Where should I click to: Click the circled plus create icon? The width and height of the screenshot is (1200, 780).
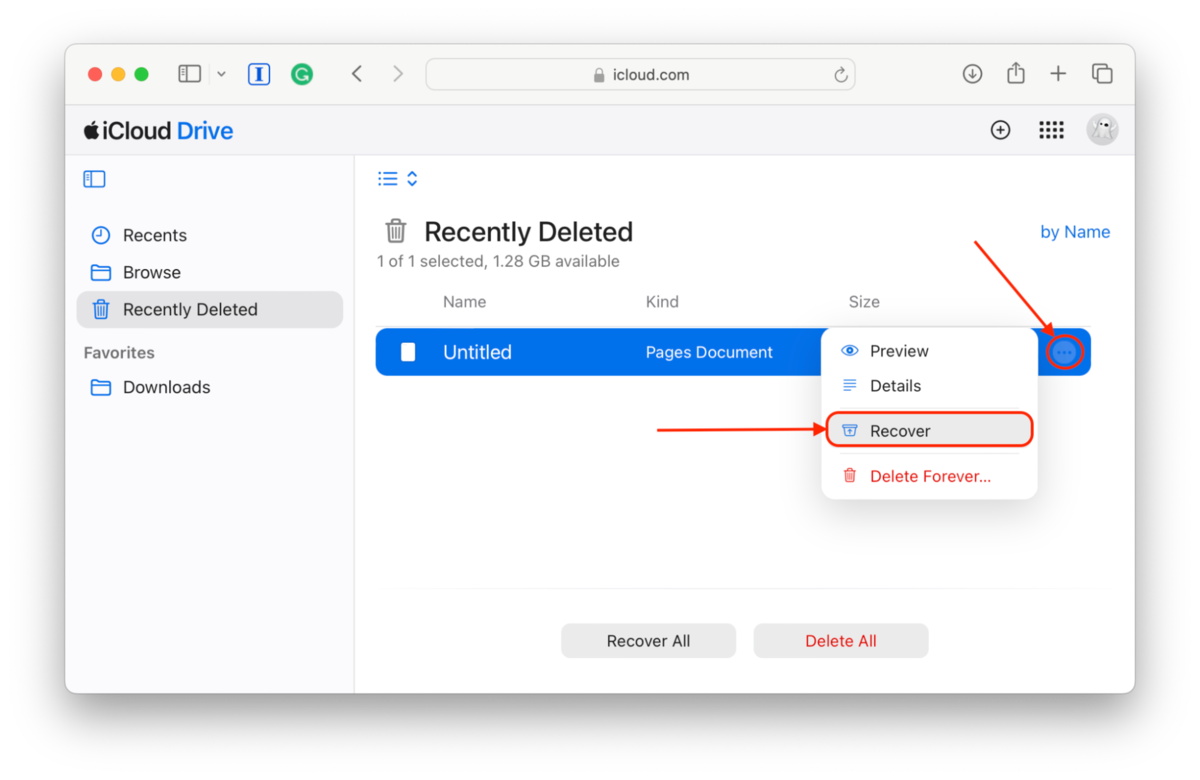click(1000, 130)
